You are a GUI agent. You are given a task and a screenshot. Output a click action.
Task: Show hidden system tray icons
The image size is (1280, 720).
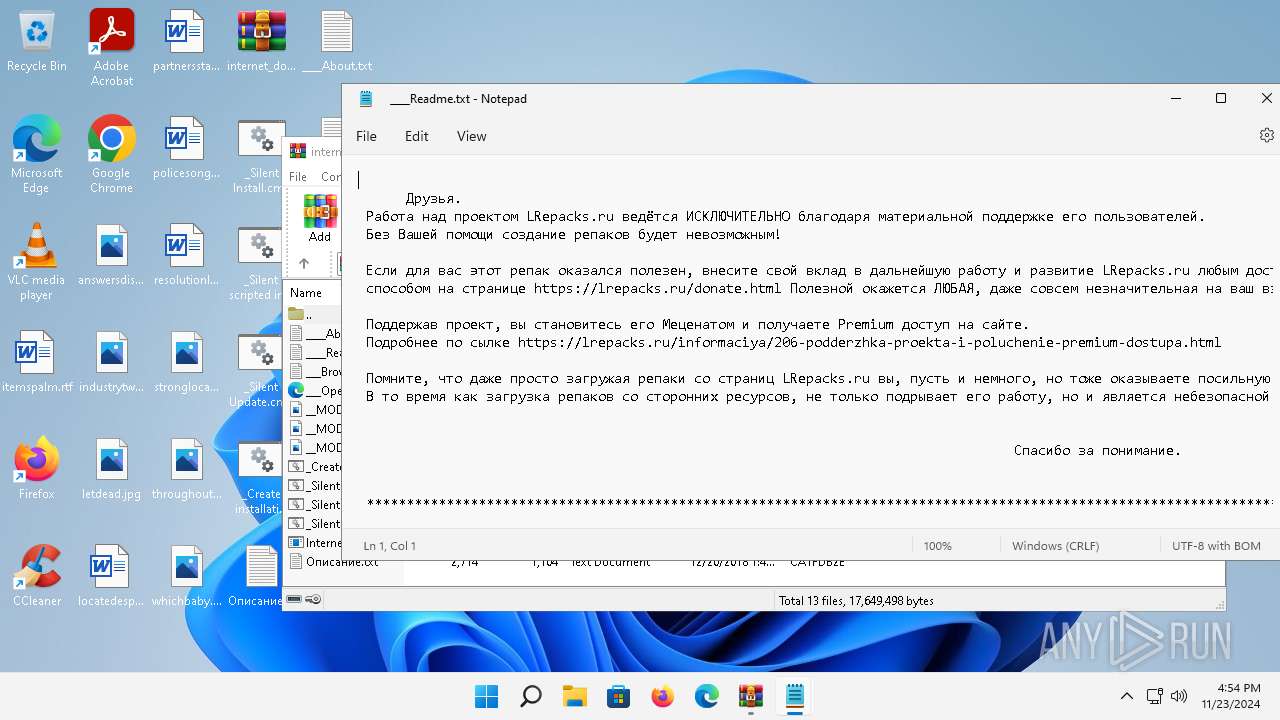click(1127, 696)
